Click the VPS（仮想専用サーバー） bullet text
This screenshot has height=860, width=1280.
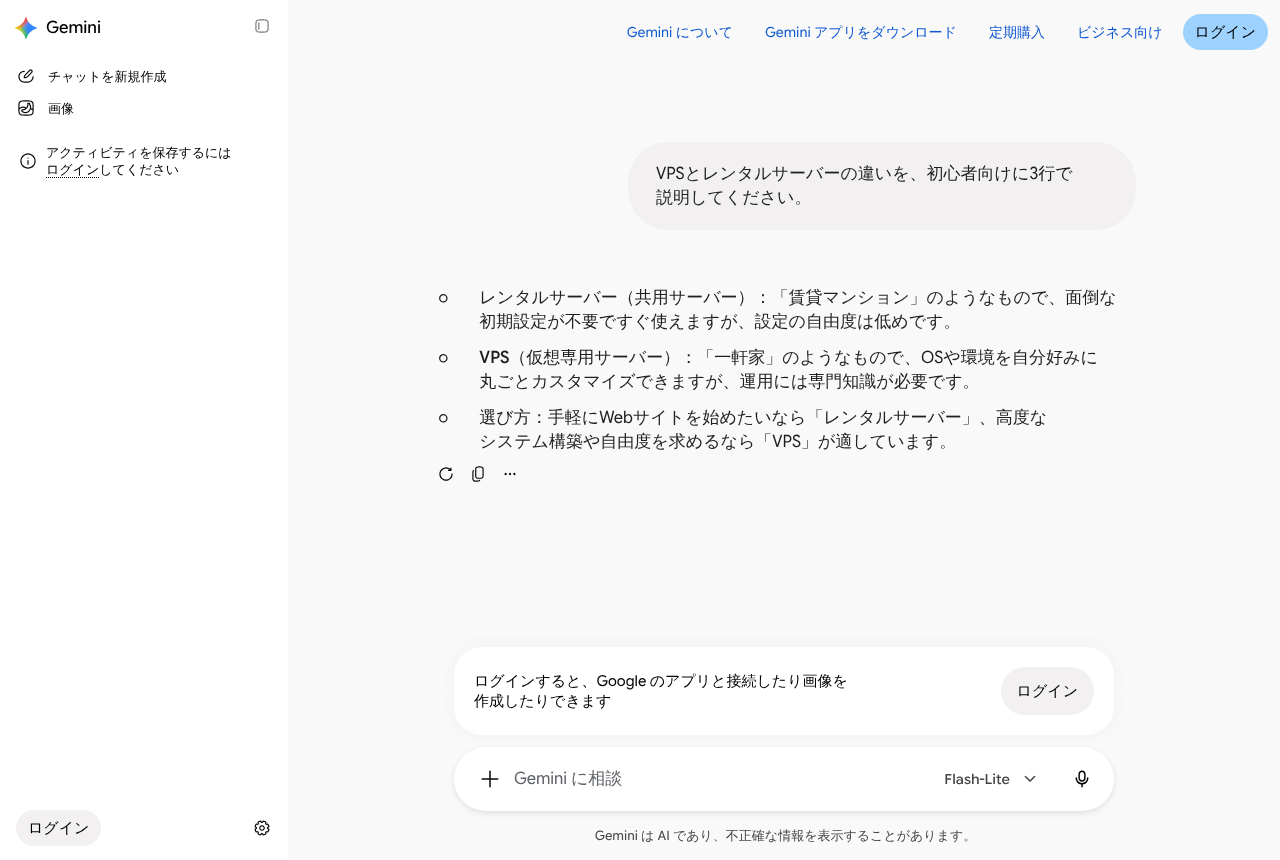788,369
